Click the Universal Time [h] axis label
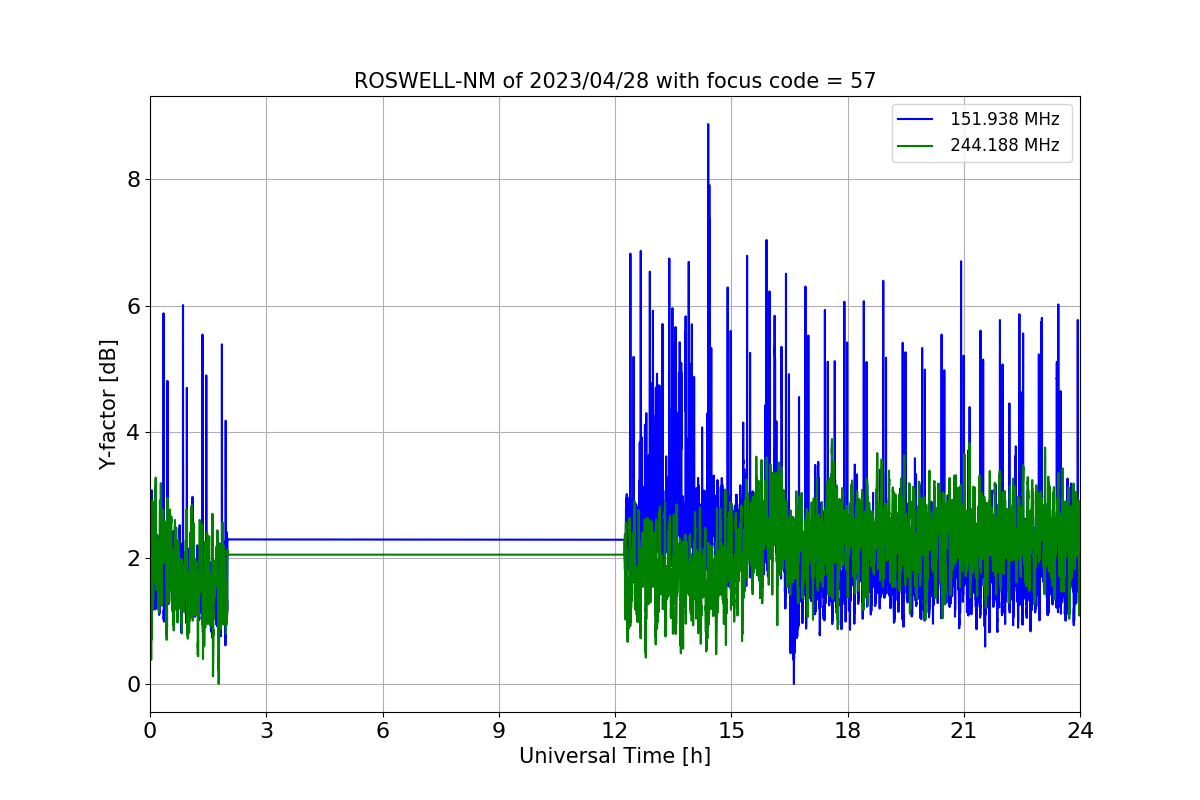This screenshot has height=800, width=1200. point(615,757)
